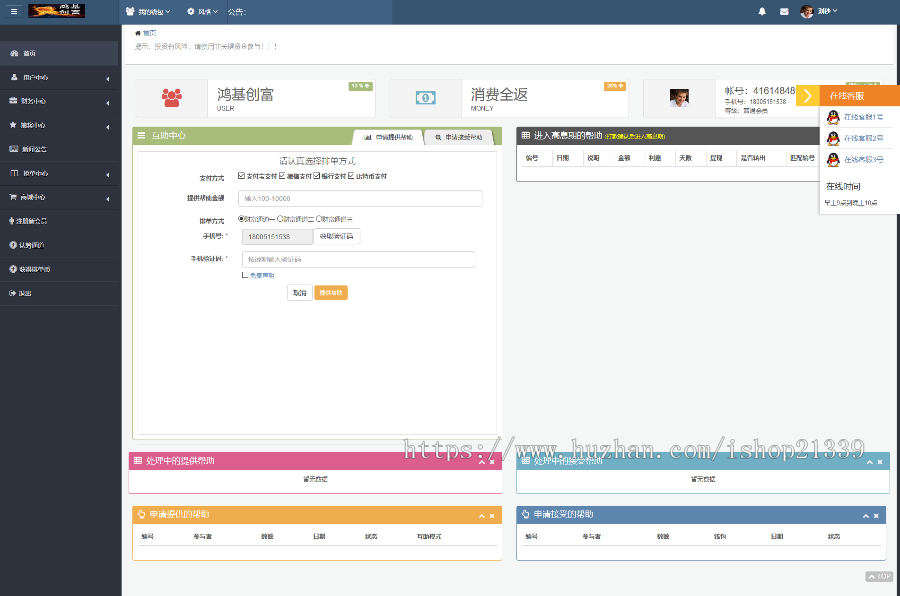Image resolution: width=900 pixels, height=596 pixels.
Task: Open notifications via the bell icon
Action: pyautogui.click(x=762, y=11)
